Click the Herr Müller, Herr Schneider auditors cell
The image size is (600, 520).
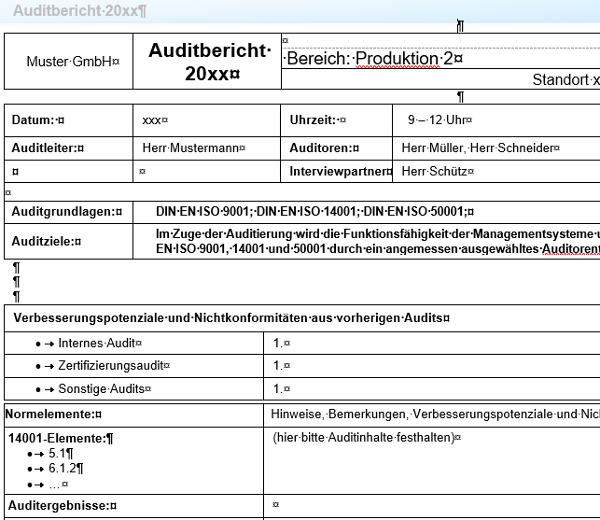(x=479, y=147)
